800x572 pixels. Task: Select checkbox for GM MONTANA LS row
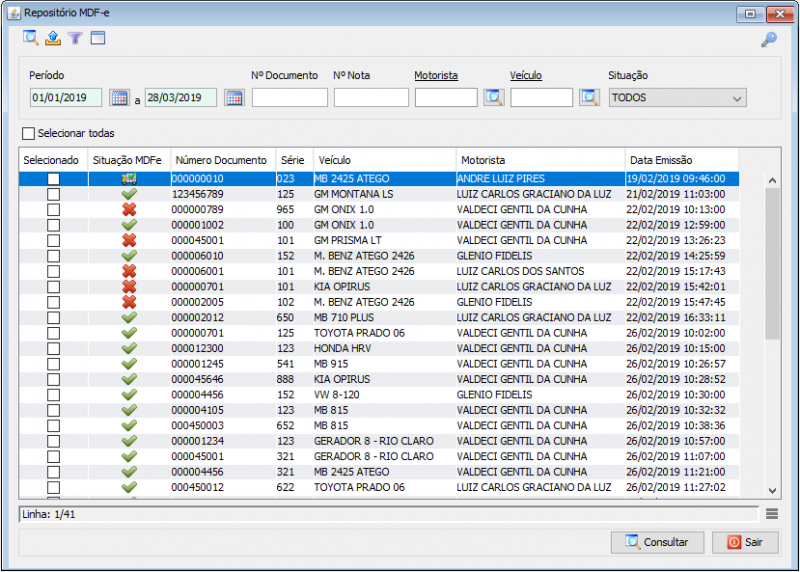point(53,194)
